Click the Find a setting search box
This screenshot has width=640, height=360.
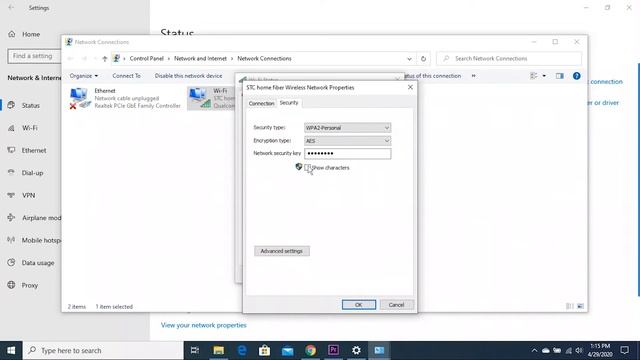(x=34, y=56)
